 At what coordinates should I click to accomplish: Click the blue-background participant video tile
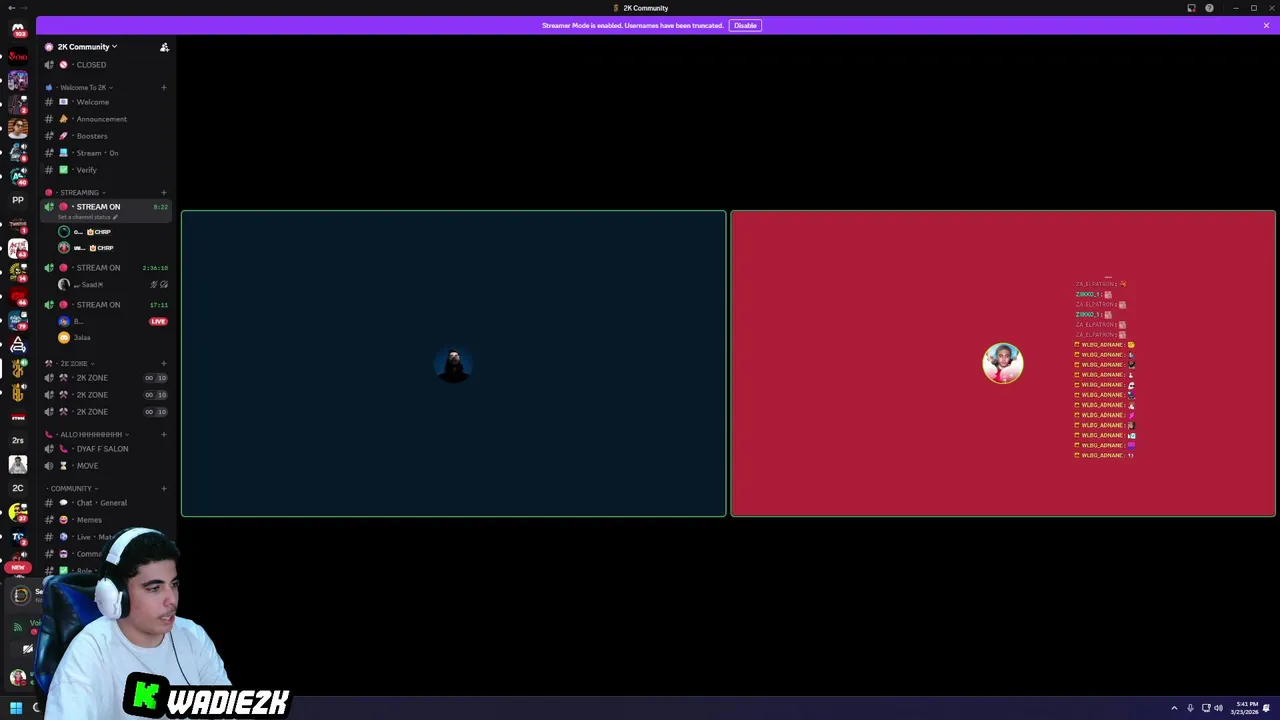[453, 363]
